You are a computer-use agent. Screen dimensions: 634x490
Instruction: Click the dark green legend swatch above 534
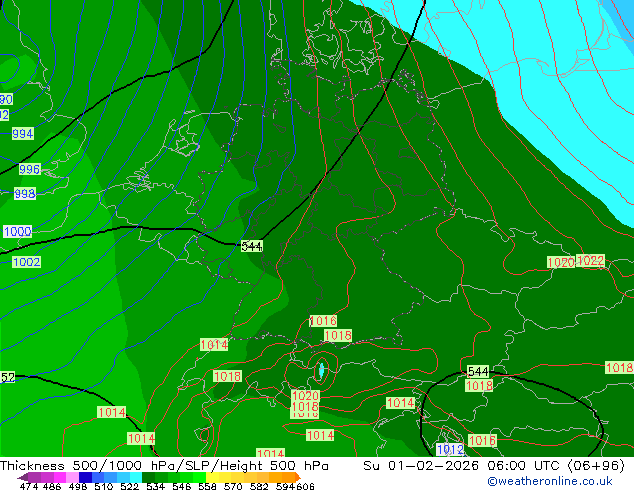click(148, 477)
